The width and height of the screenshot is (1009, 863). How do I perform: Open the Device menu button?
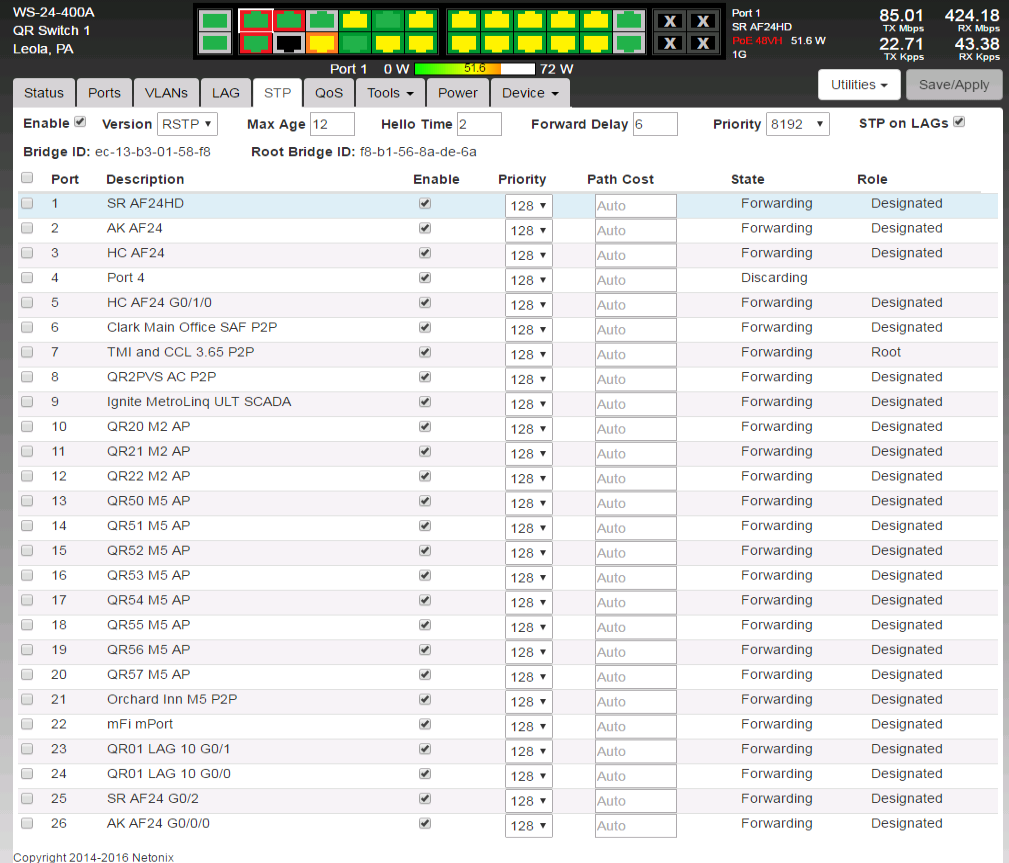tap(530, 93)
